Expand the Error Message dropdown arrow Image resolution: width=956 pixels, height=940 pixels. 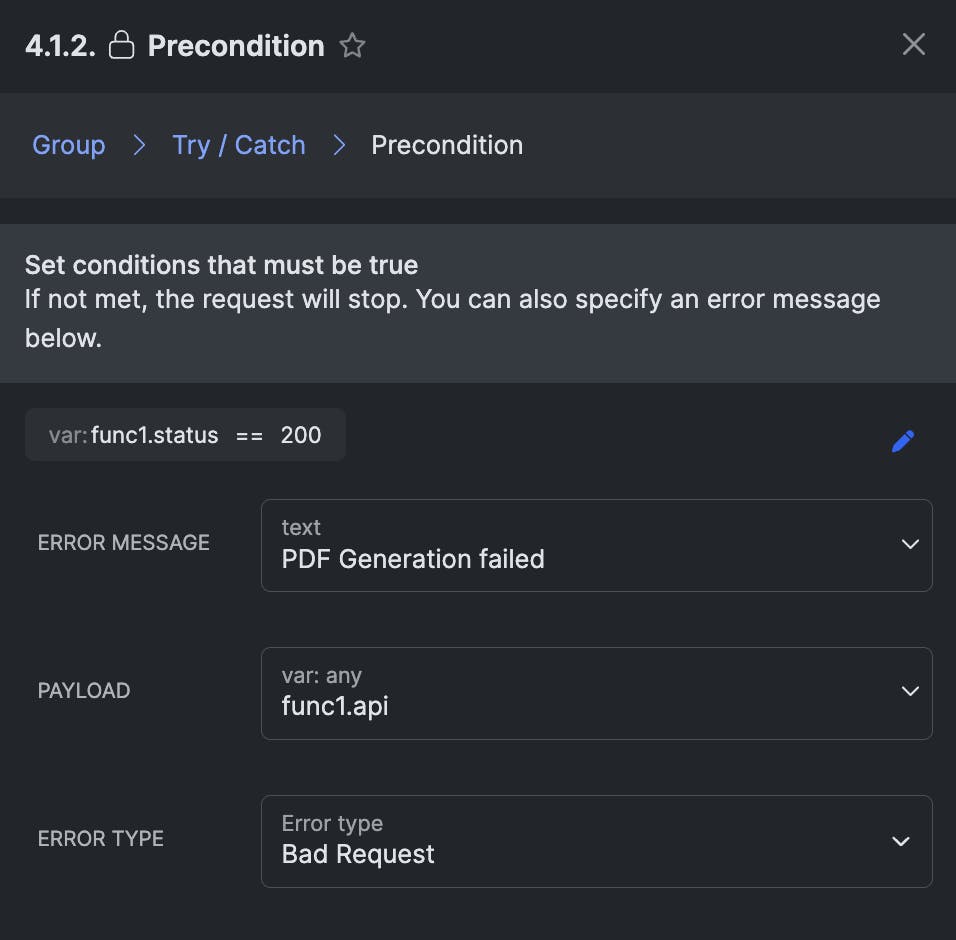point(909,545)
